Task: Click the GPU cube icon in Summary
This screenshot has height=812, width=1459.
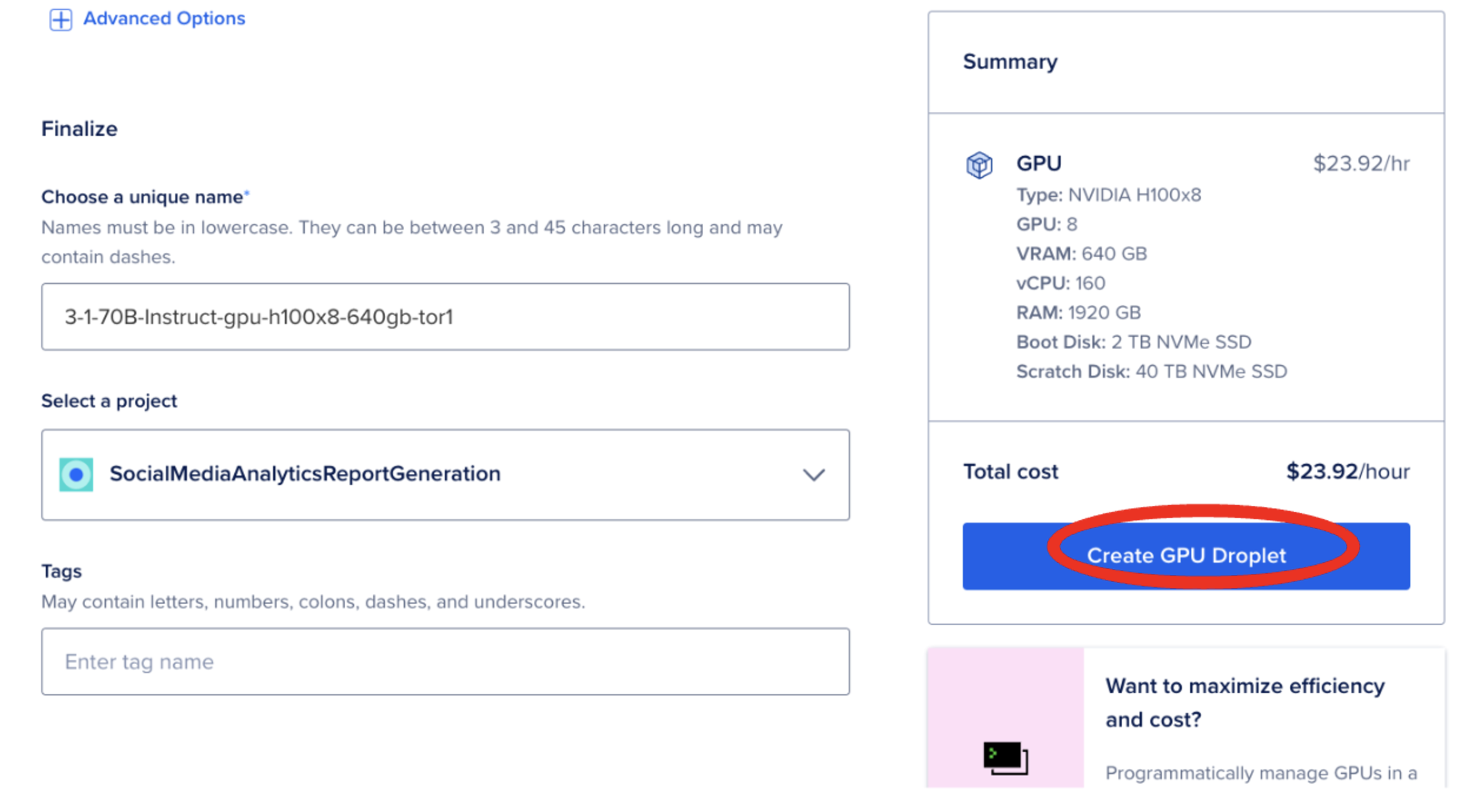Action: (x=979, y=165)
